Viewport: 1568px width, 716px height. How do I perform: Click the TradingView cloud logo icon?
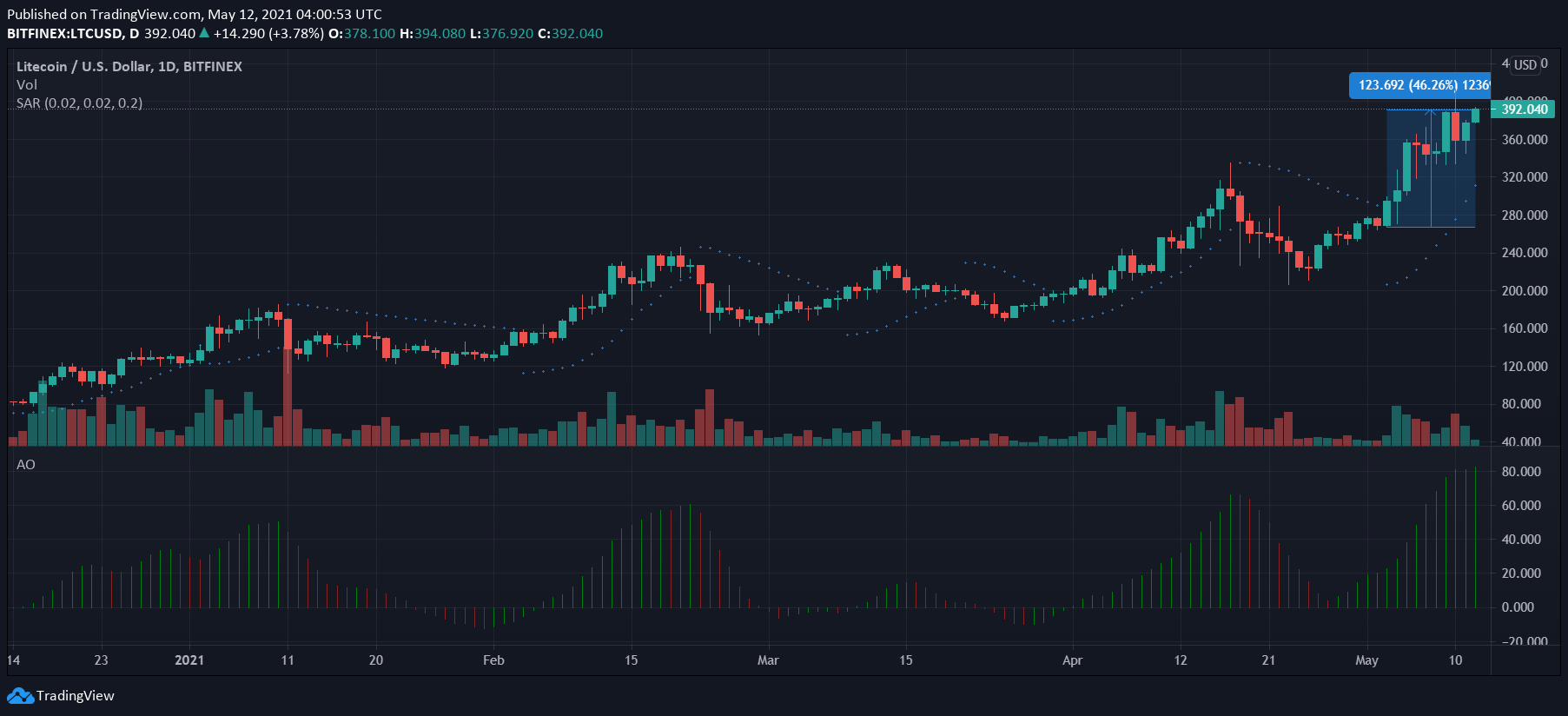coord(20,696)
